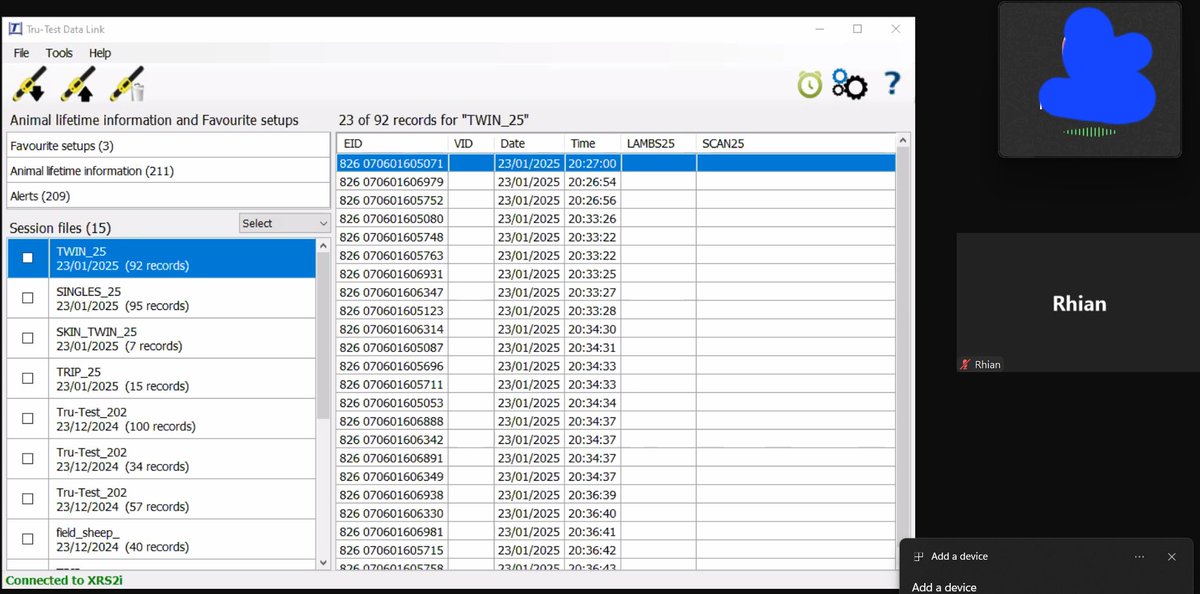Screen dimensions: 1200x594
Task: Tick the field_sheep_ session checkbox
Action: click(28, 538)
